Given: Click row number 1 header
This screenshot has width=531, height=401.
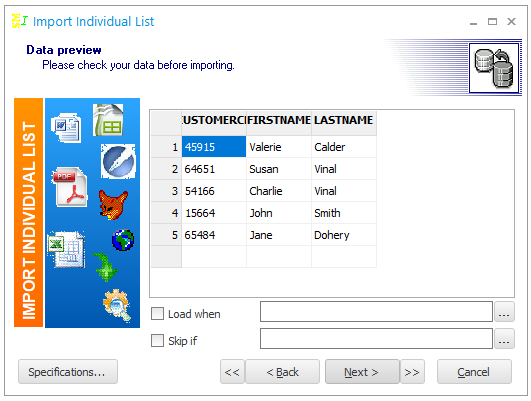Looking at the screenshot, I should tap(166, 147).
